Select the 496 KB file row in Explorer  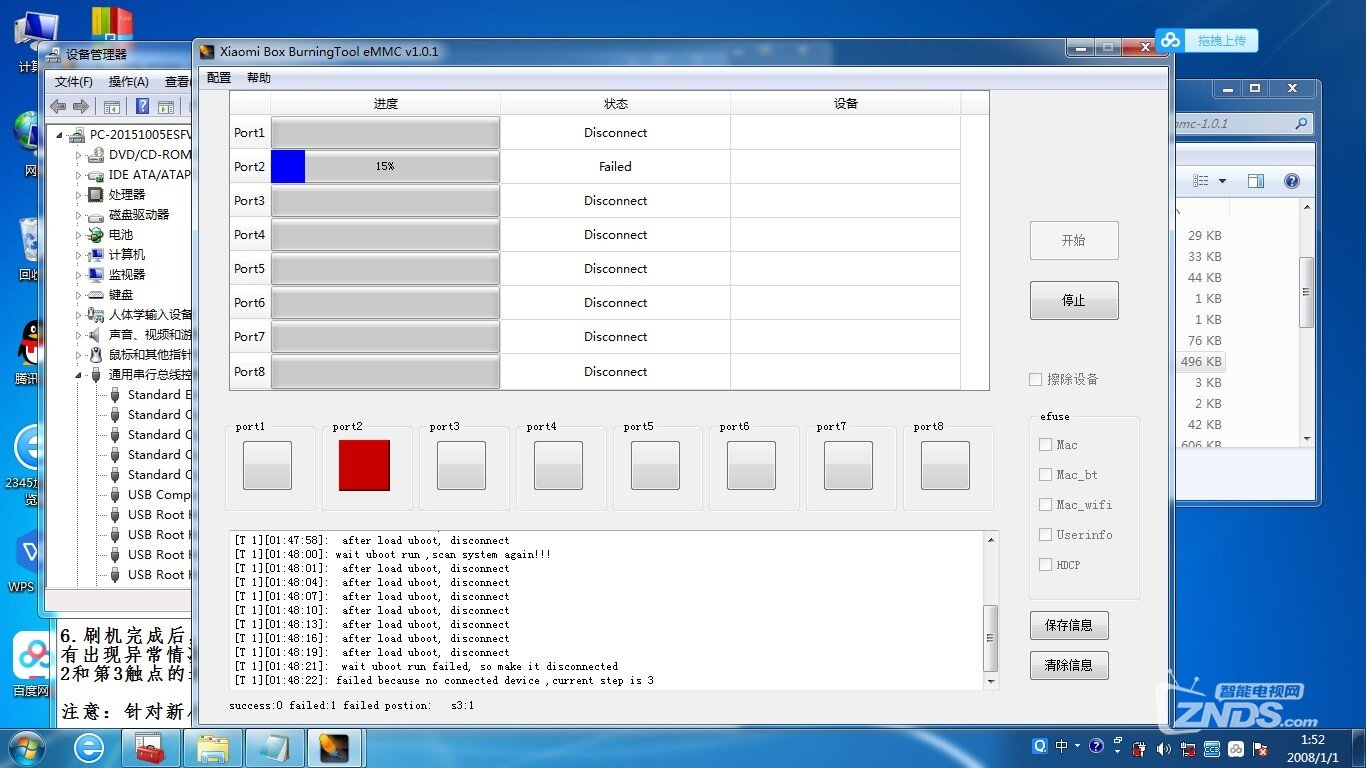(1200, 361)
